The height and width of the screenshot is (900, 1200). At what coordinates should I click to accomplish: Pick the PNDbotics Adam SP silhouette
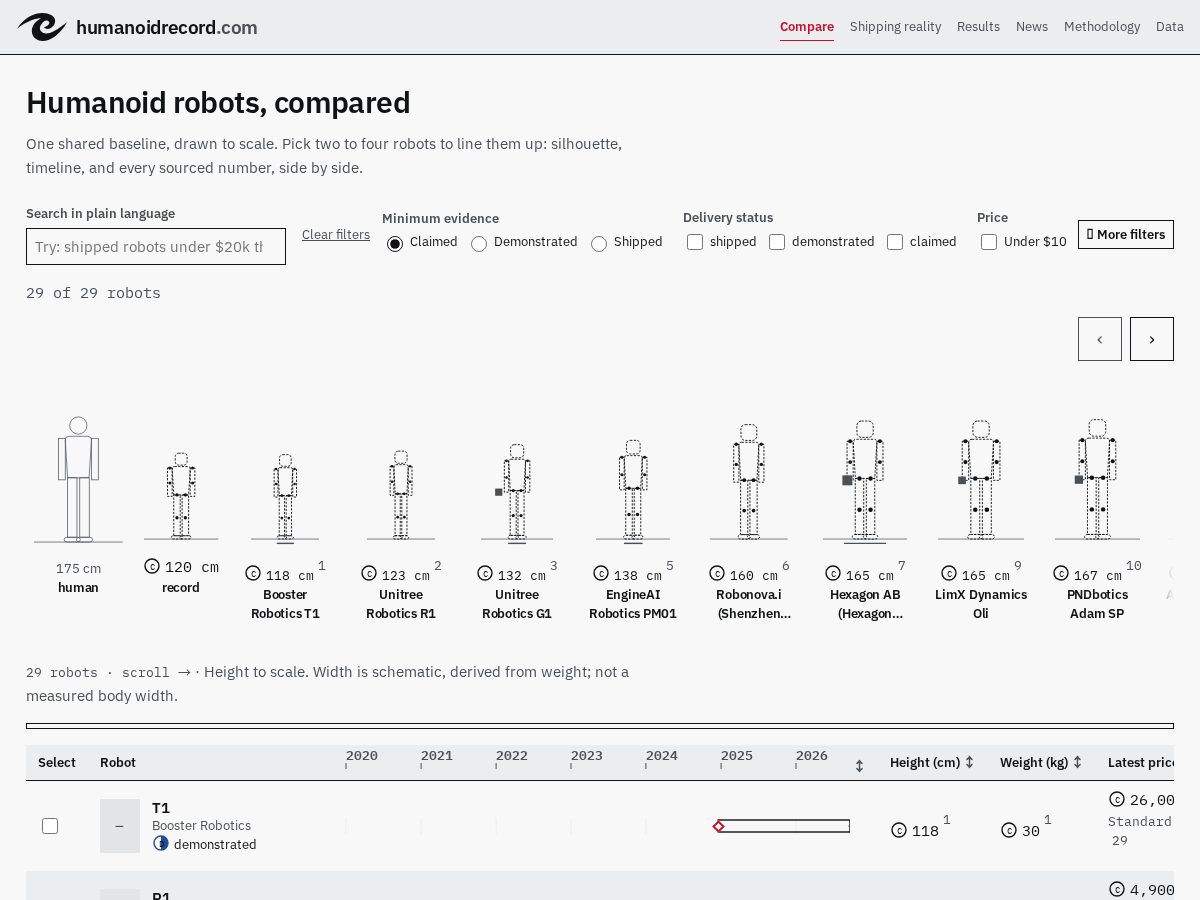(x=1097, y=479)
